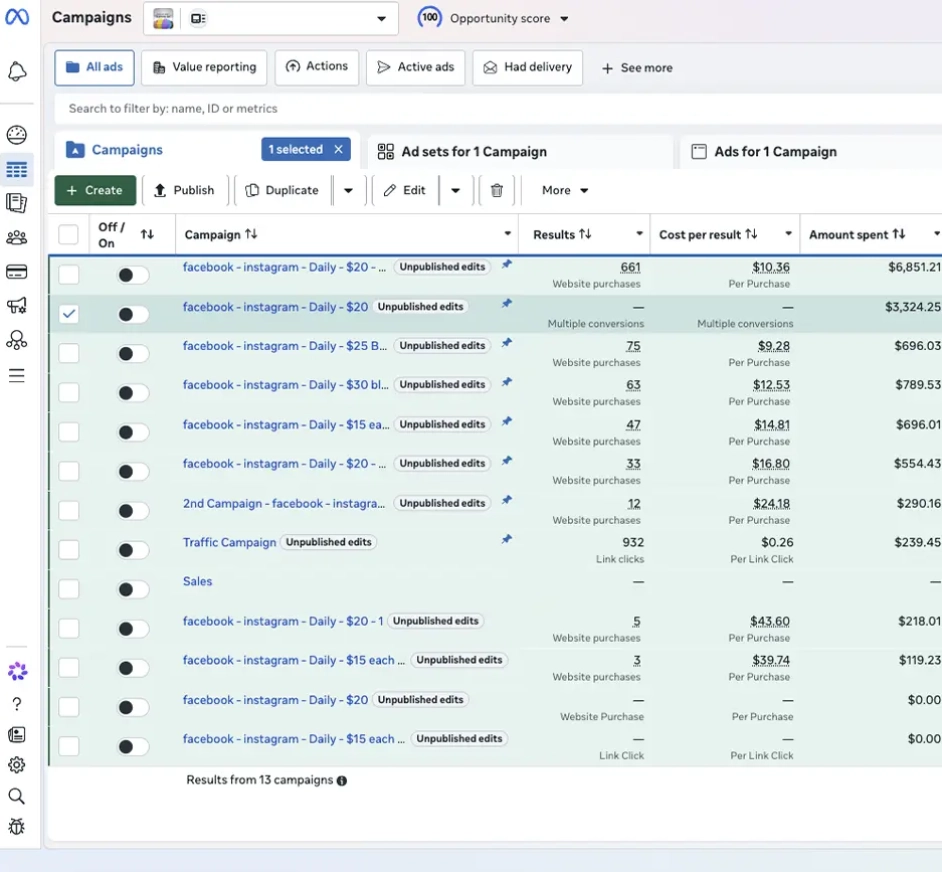Viewport: 942px width, 872px height.
Task: Open the Ad sets for 1 Campaign tab
Action: click(520, 151)
